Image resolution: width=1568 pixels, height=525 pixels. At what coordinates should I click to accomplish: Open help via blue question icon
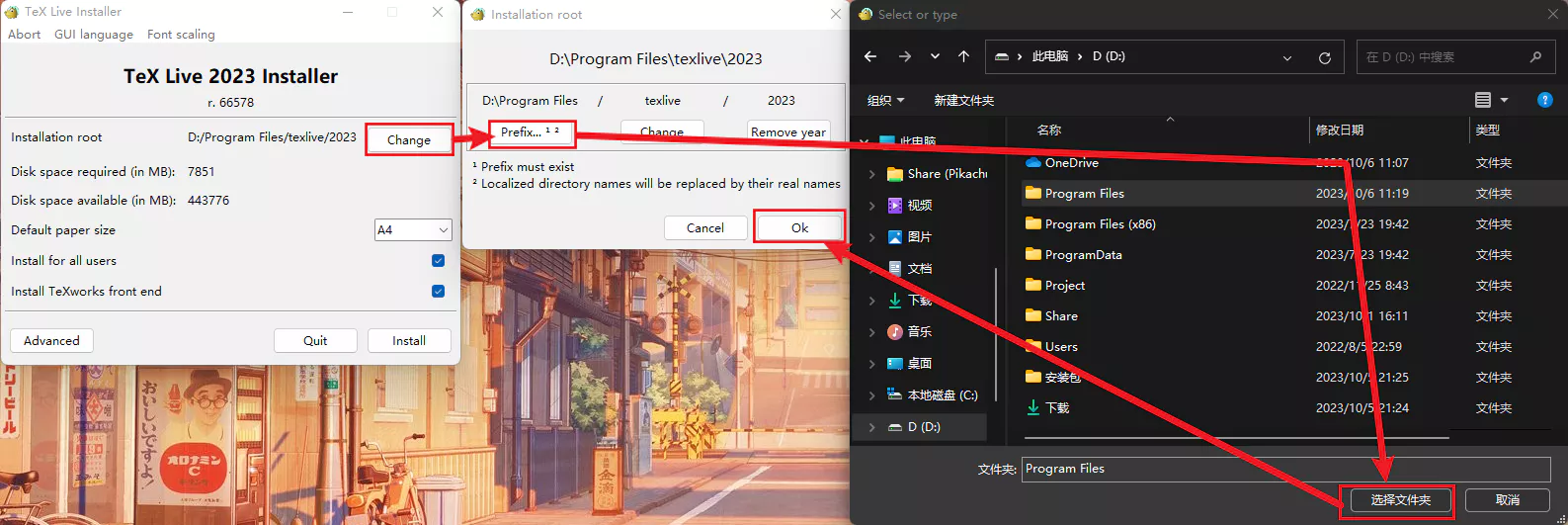coord(1545,100)
